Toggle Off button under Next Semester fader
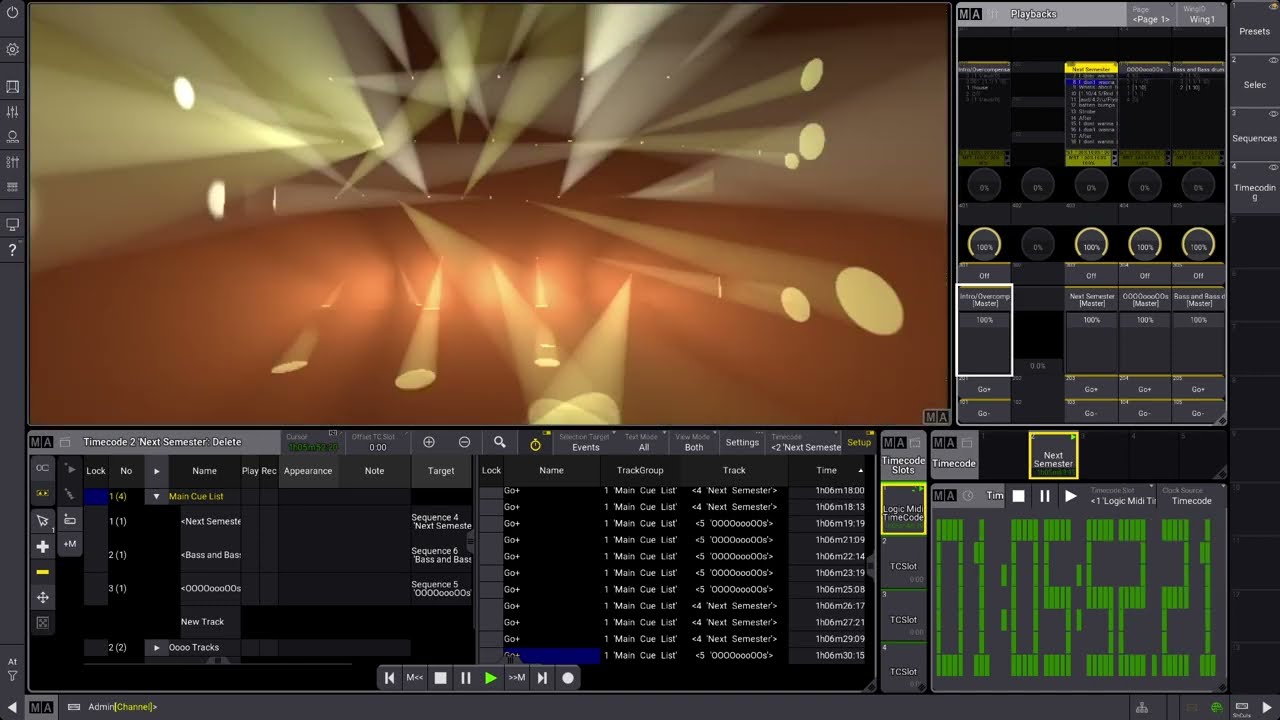This screenshot has height=720, width=1280. 1091,276
